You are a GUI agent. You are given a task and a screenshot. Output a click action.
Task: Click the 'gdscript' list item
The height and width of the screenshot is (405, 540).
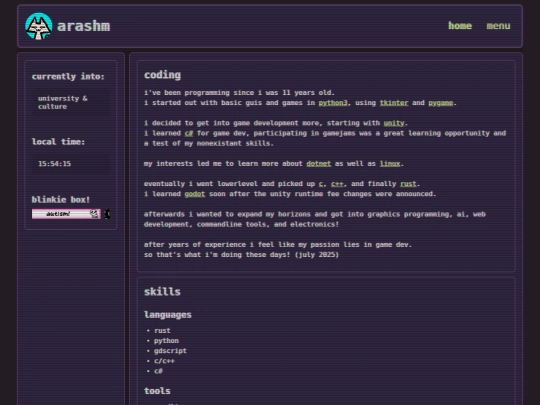pyautogui.click(x=170, y=351)
